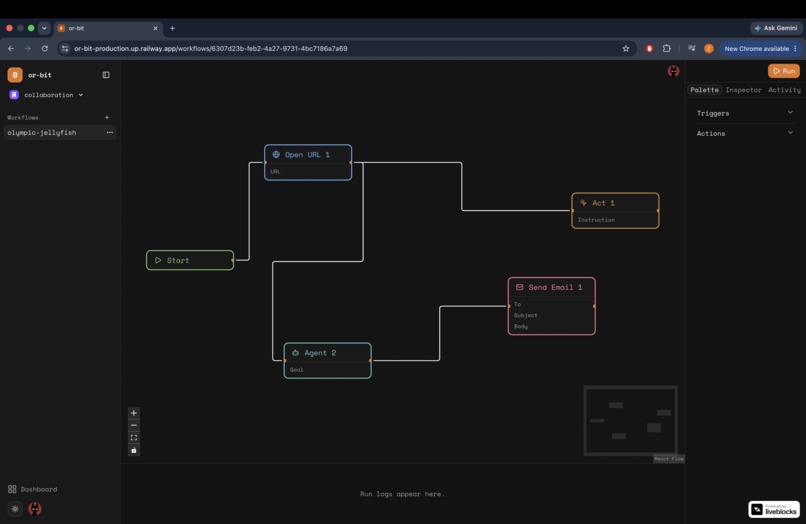806x524 pixels.
Task: Go back in browser history
Action: pos(11,48)
